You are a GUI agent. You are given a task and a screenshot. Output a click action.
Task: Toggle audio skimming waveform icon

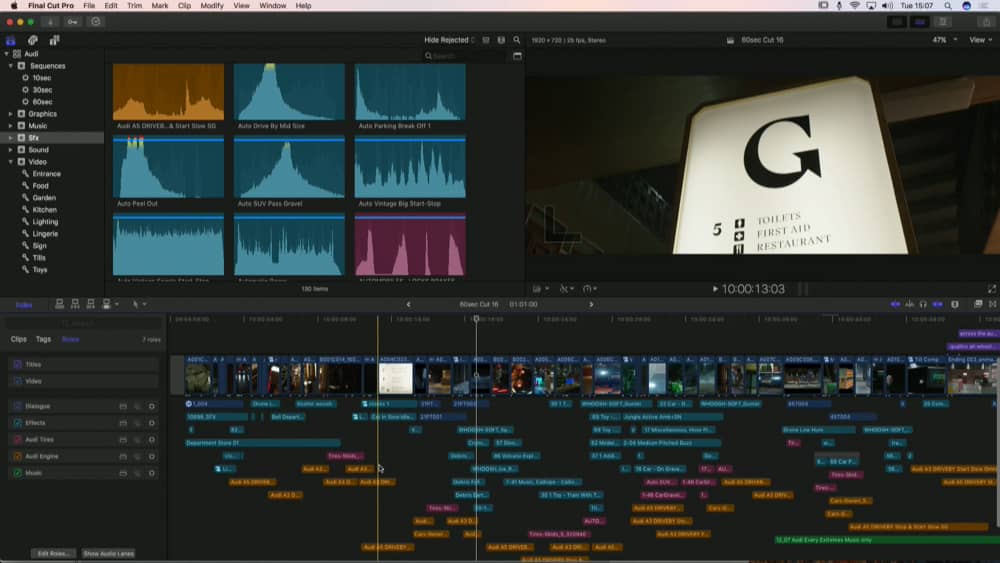tap(909, 304)
